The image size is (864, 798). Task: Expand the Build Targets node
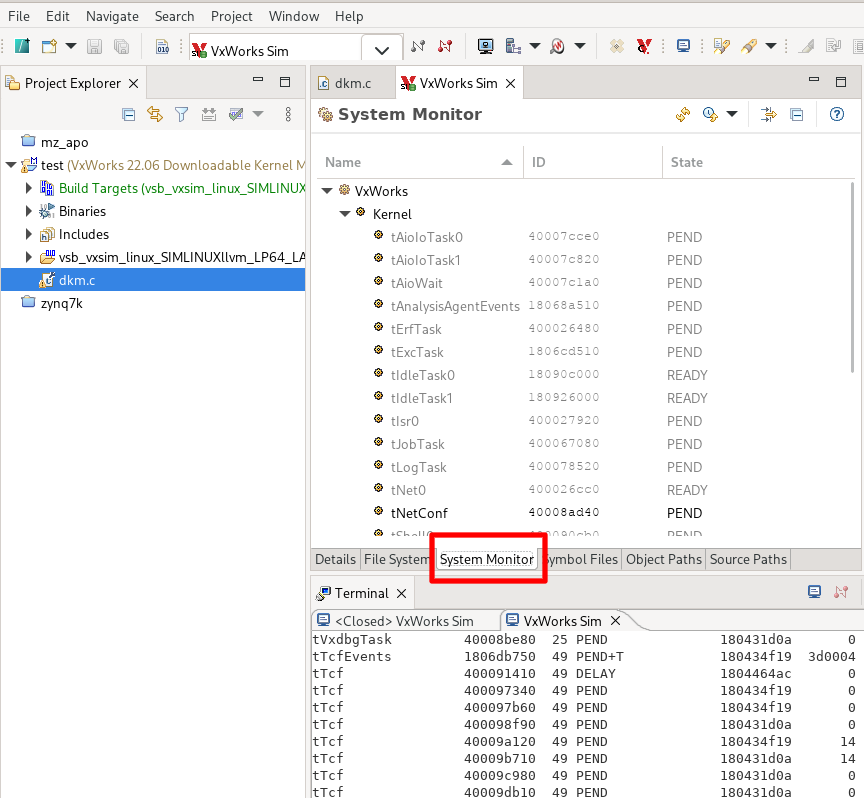[28, 188]
